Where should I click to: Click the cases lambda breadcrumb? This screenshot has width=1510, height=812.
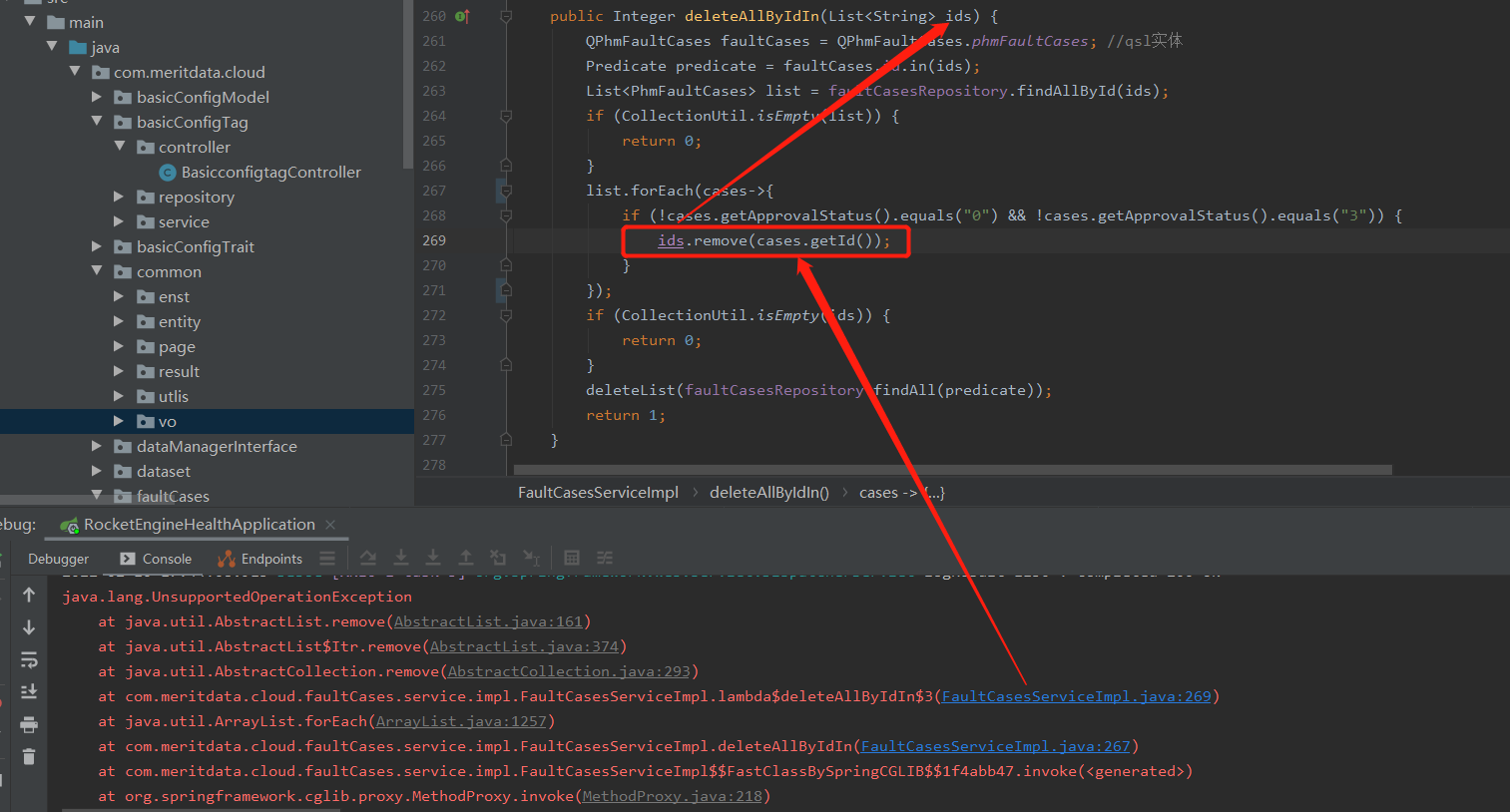coord(902,493)
